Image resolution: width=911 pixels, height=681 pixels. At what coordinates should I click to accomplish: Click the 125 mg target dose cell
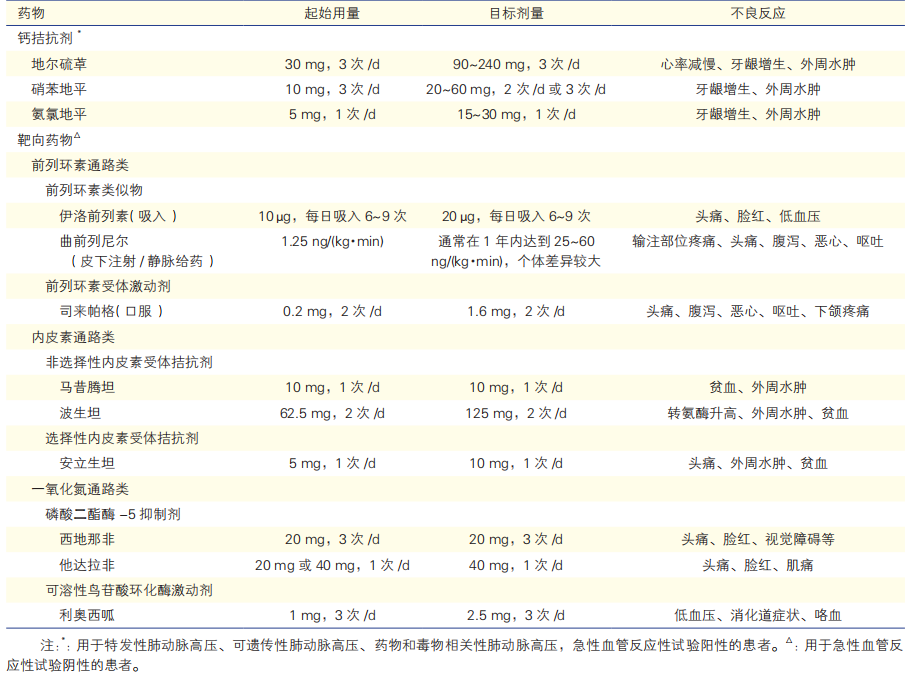click(515, 413)
